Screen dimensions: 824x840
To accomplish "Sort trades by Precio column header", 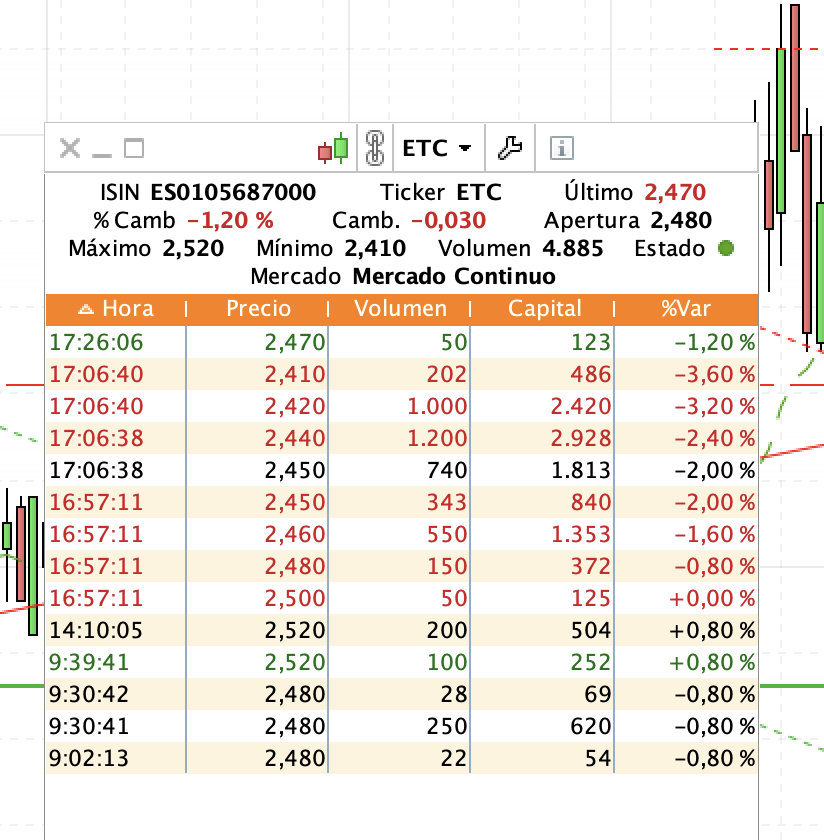I will (258, 309).
